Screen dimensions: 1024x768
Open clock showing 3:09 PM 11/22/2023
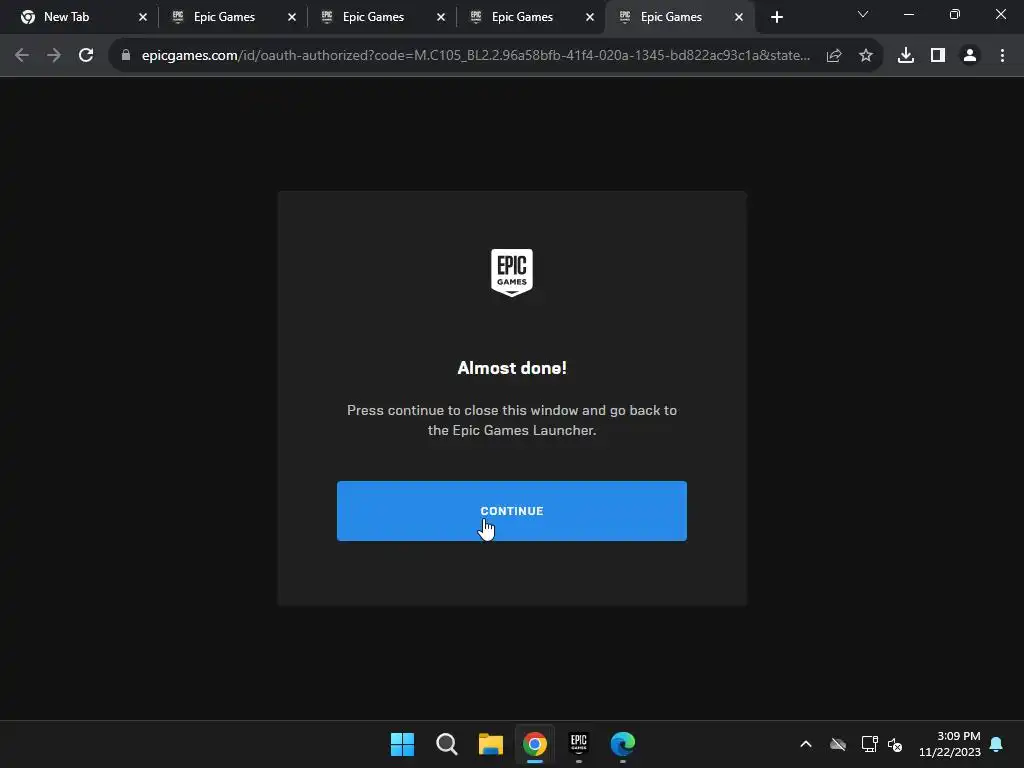pyautogui.click(x=950, y=744)
